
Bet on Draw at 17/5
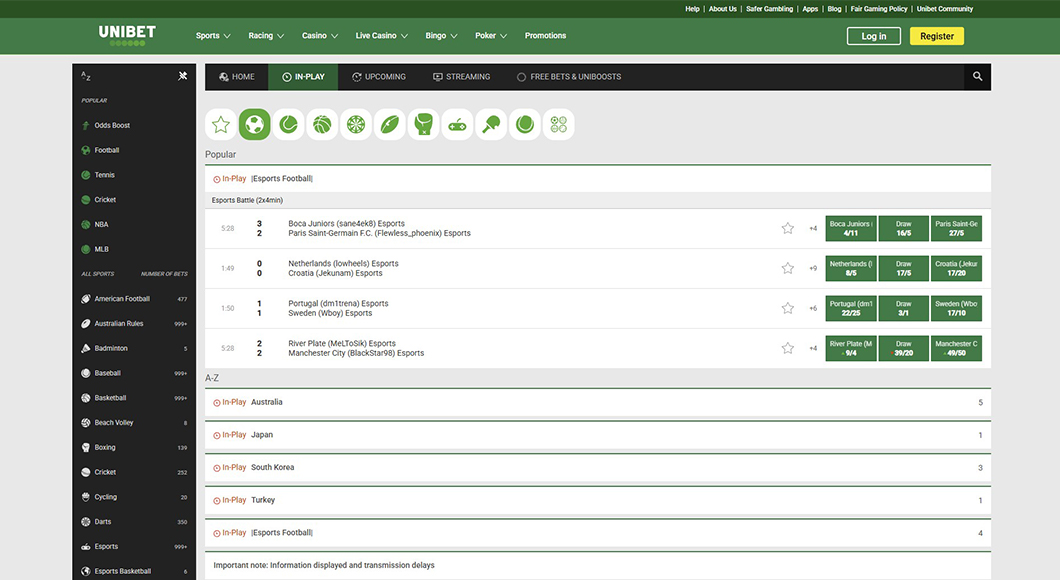coord(904,268)
